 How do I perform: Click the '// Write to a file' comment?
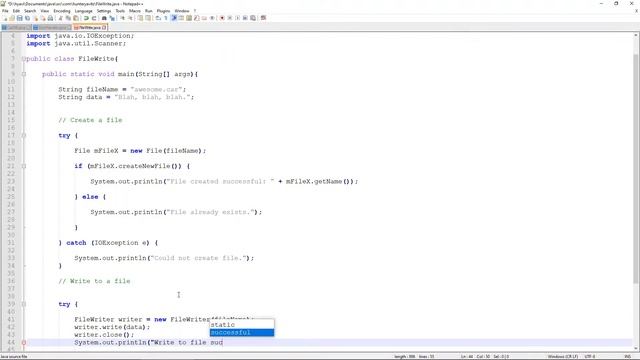pos(94,281)
